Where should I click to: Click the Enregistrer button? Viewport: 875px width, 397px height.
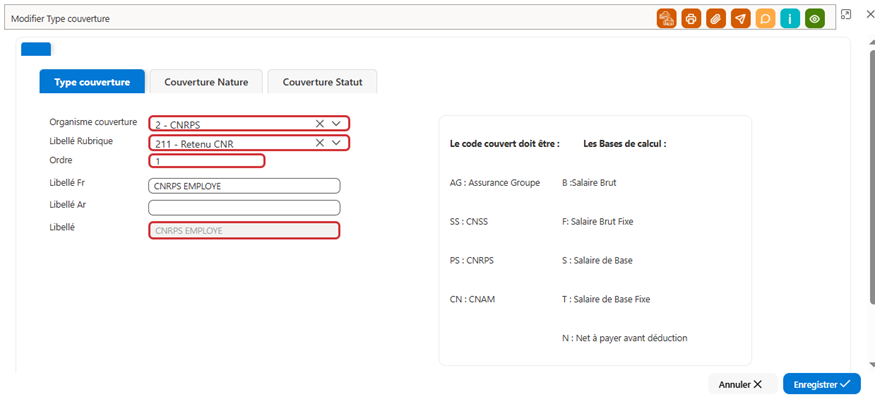pyautogui.click(x=822, y=384)
